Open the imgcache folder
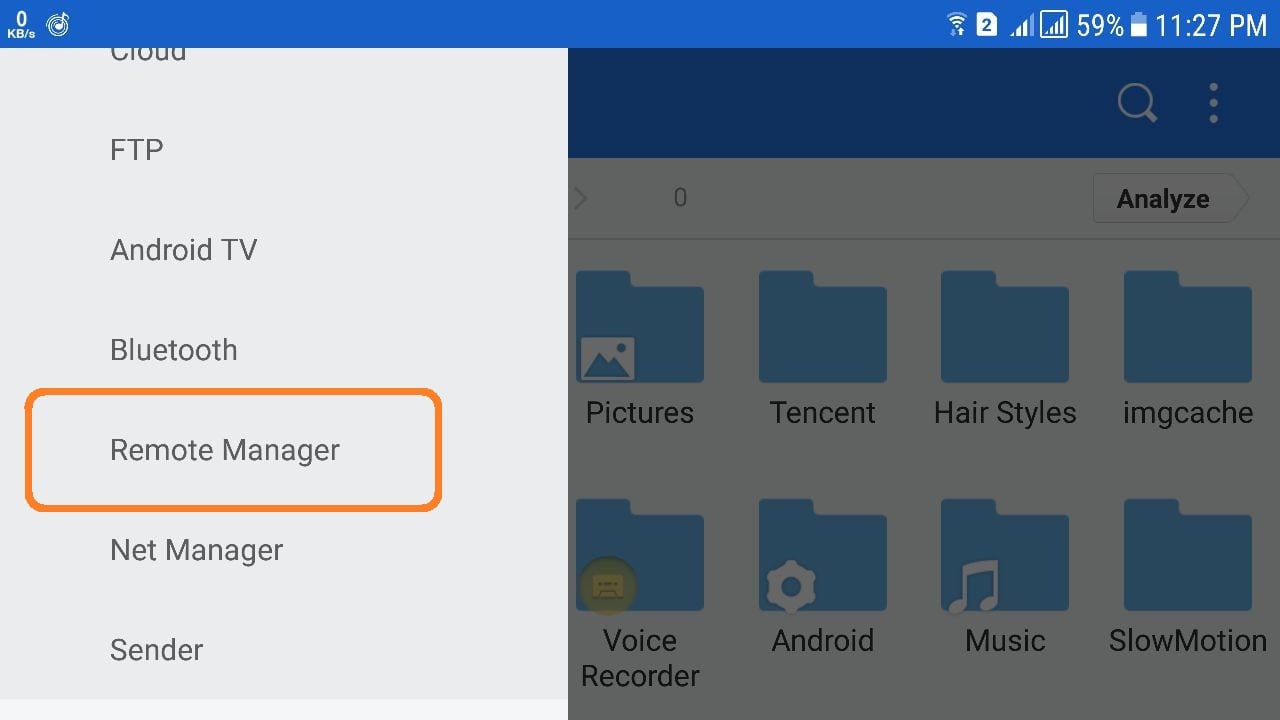This screenshot has height=720, width=1280. [1187, 328]
